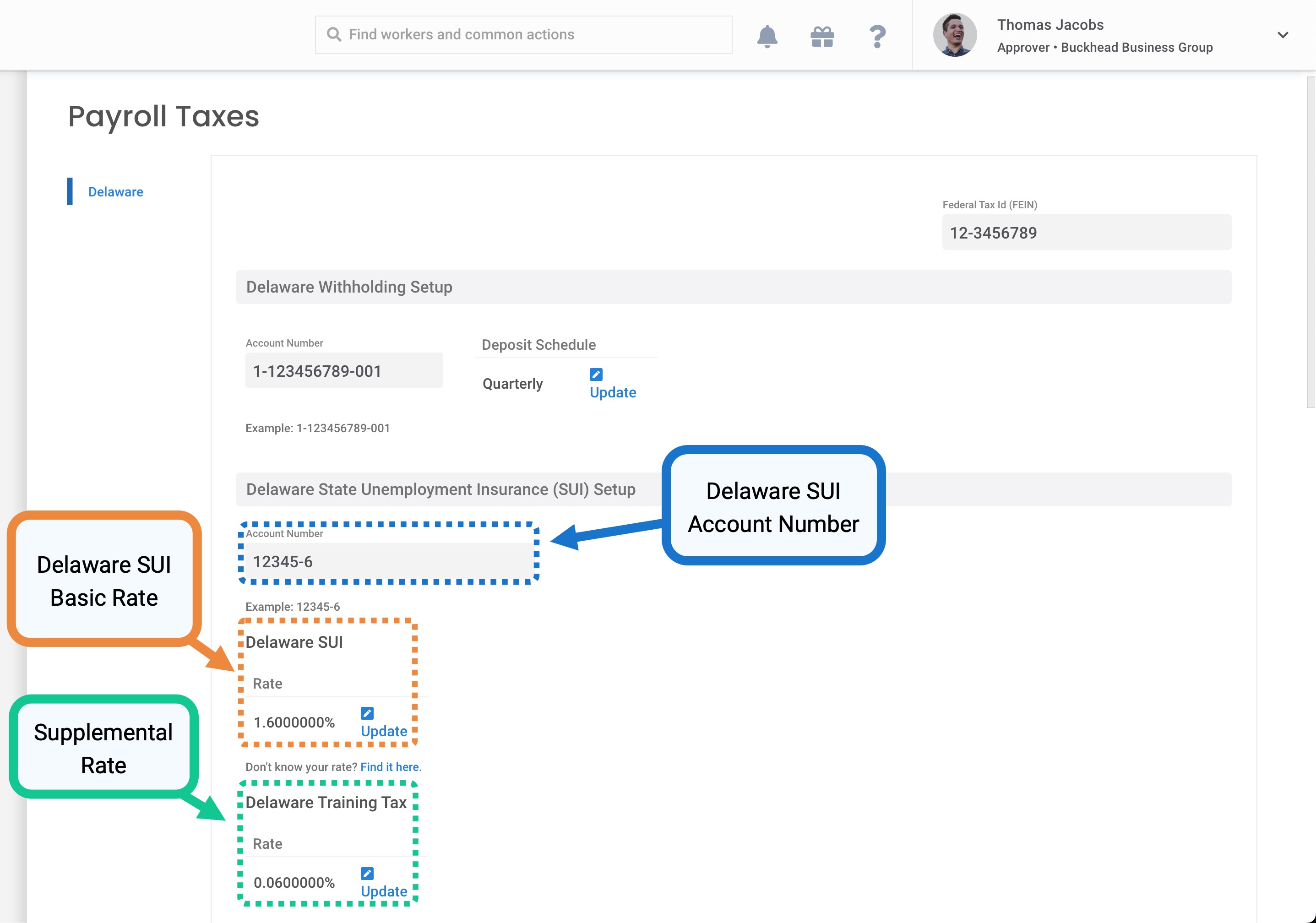Viewport: 1316px width, 923px height.
Task: Click pencil edit icon for Training Tax rate
Action: pos(367,873)
